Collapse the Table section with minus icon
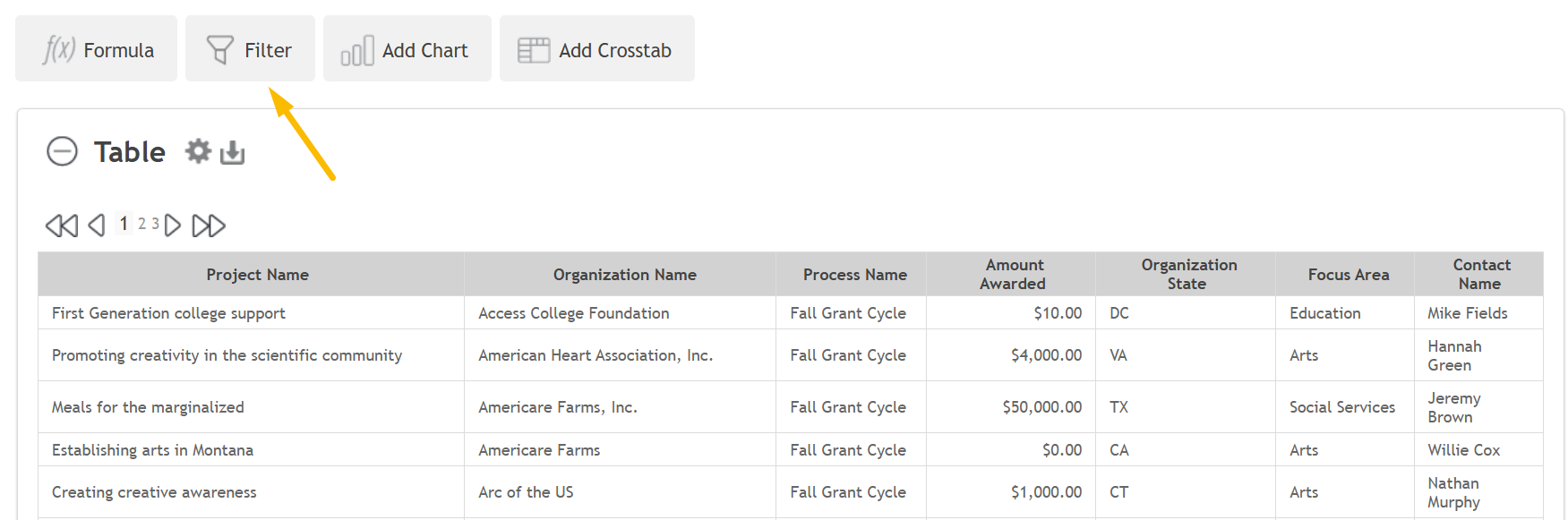The image size is (1568, 520). click(x=62, y=151)
